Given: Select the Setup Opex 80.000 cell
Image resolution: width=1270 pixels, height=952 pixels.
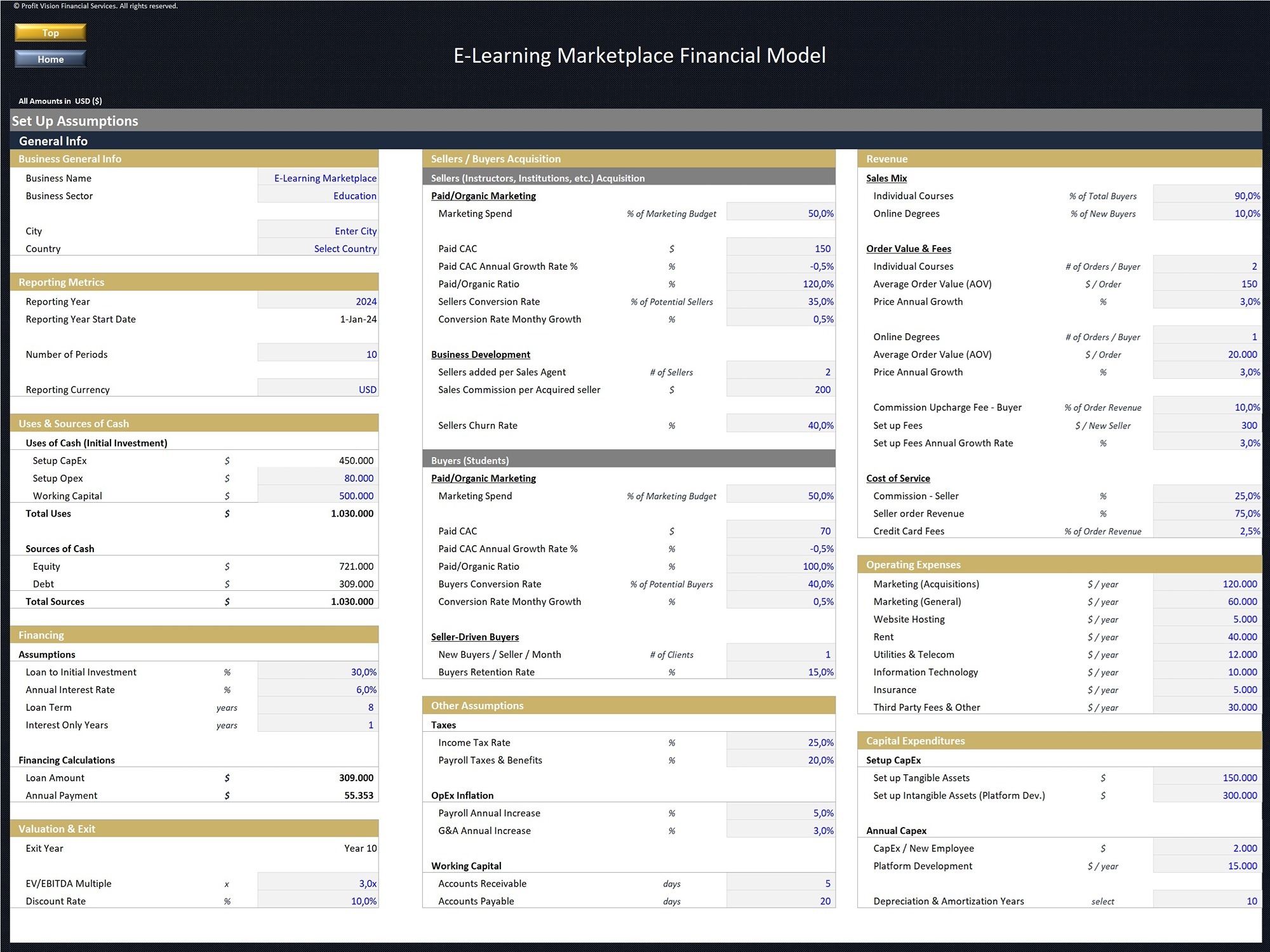Looking at the screenshot, I should click(317, 478).
